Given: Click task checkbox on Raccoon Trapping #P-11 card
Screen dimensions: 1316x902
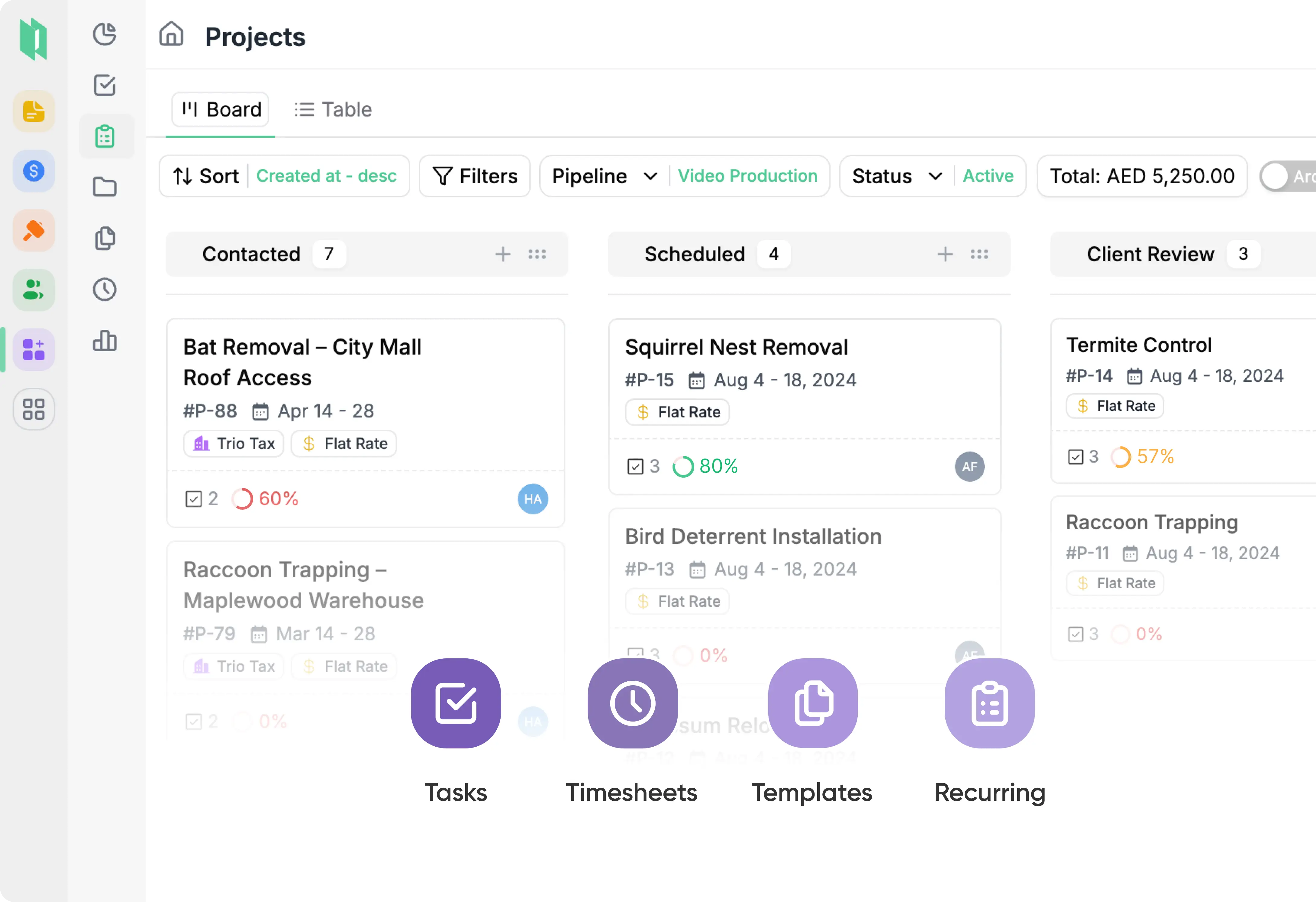Looking at the screenshot, I should (1075, 634).
